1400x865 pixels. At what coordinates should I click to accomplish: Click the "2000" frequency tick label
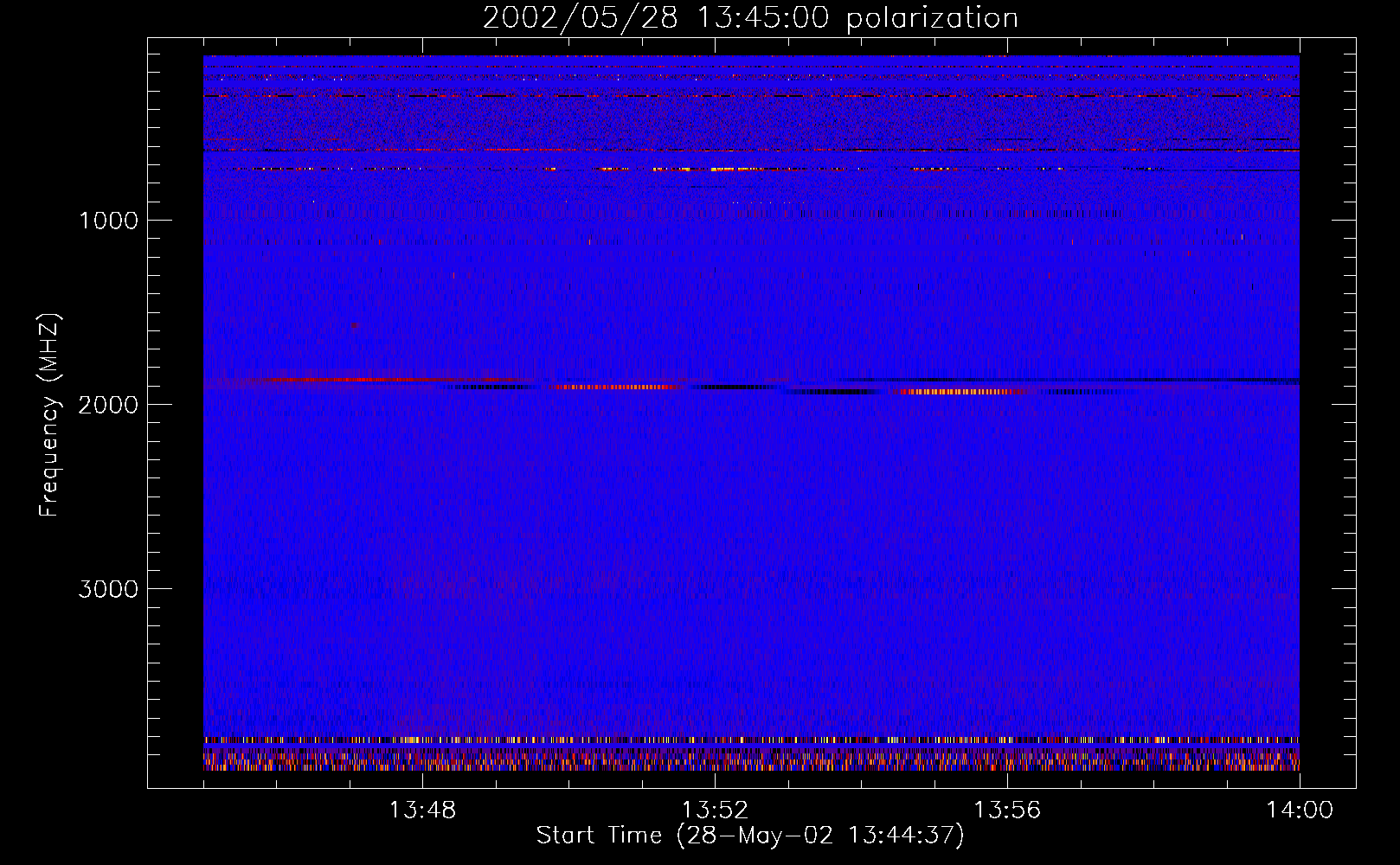click(x=108, y=405)
